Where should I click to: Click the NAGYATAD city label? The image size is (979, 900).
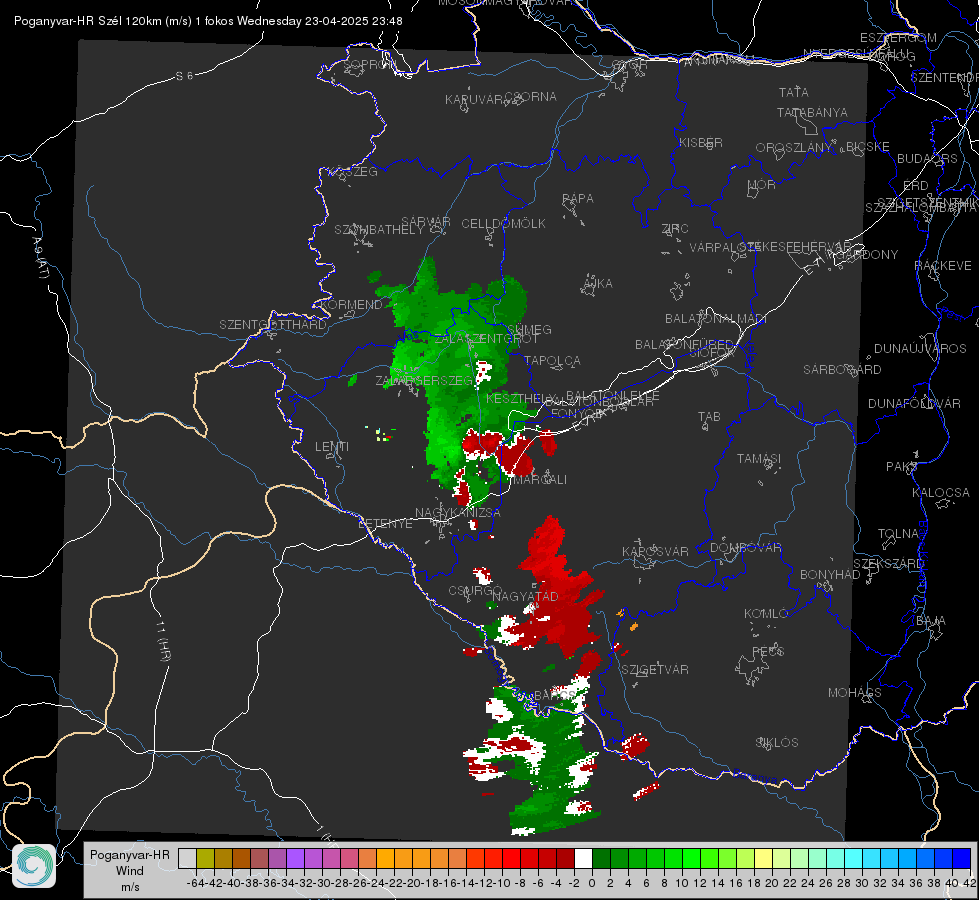[x=525, y=596]
